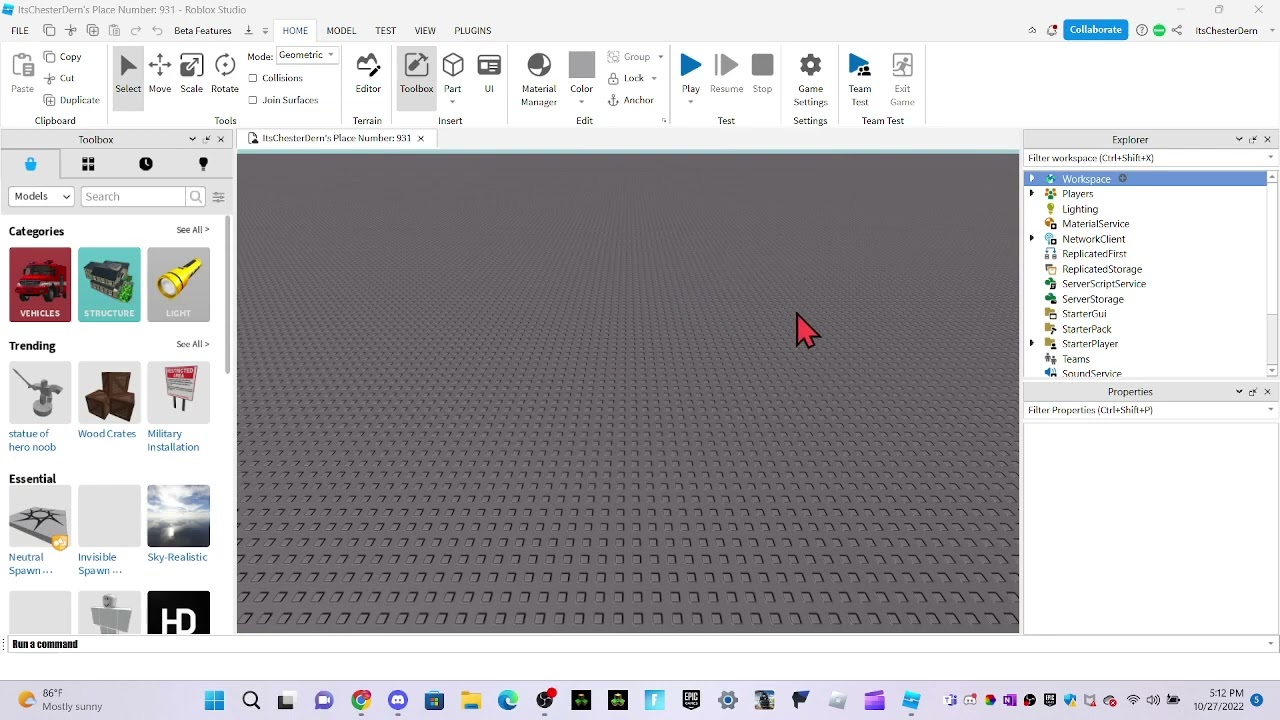The height and width of the screenshot is (720, 1280).
Task: Open Game Settings
Action: (810, 80)
